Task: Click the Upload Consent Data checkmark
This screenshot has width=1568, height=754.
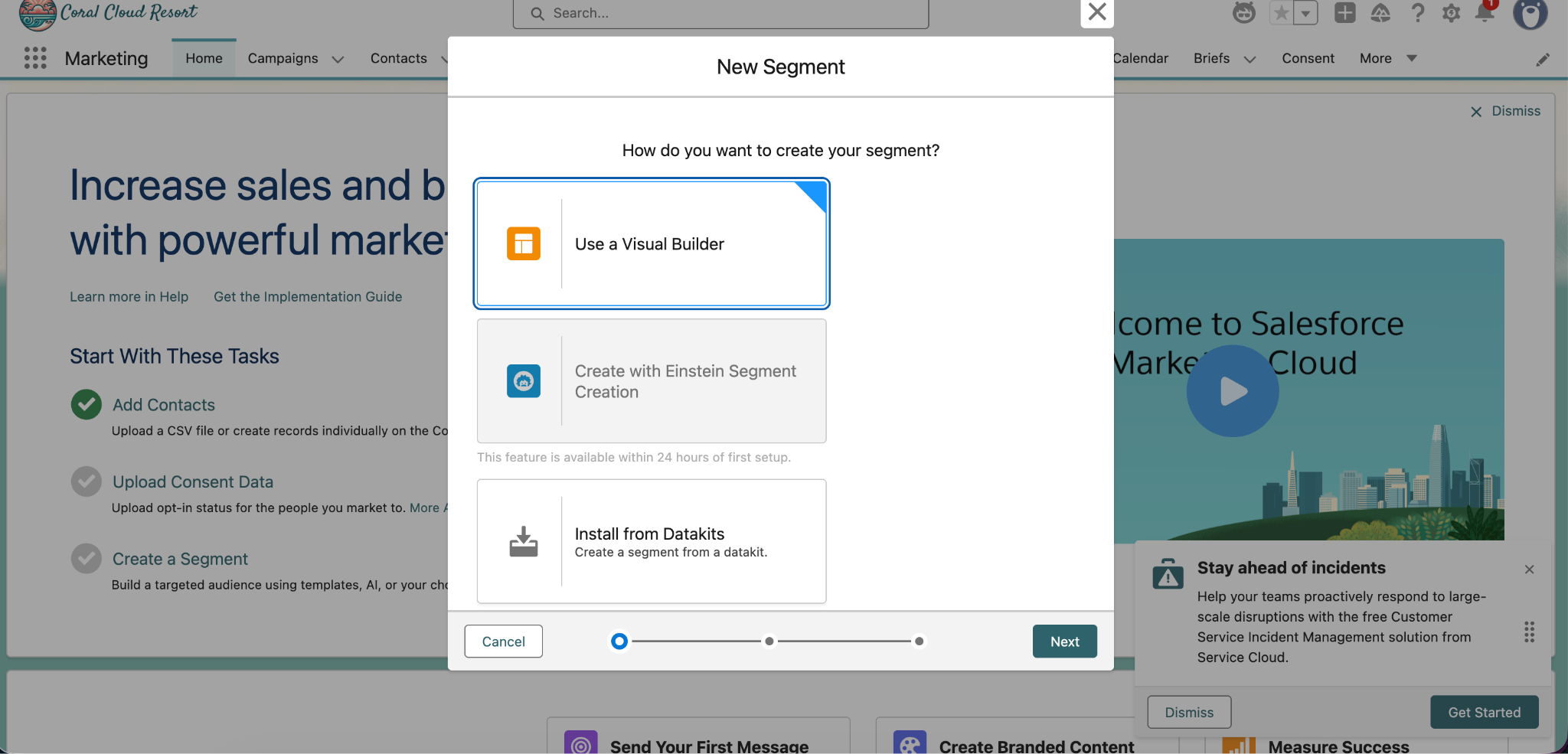Action: point(87,481)
